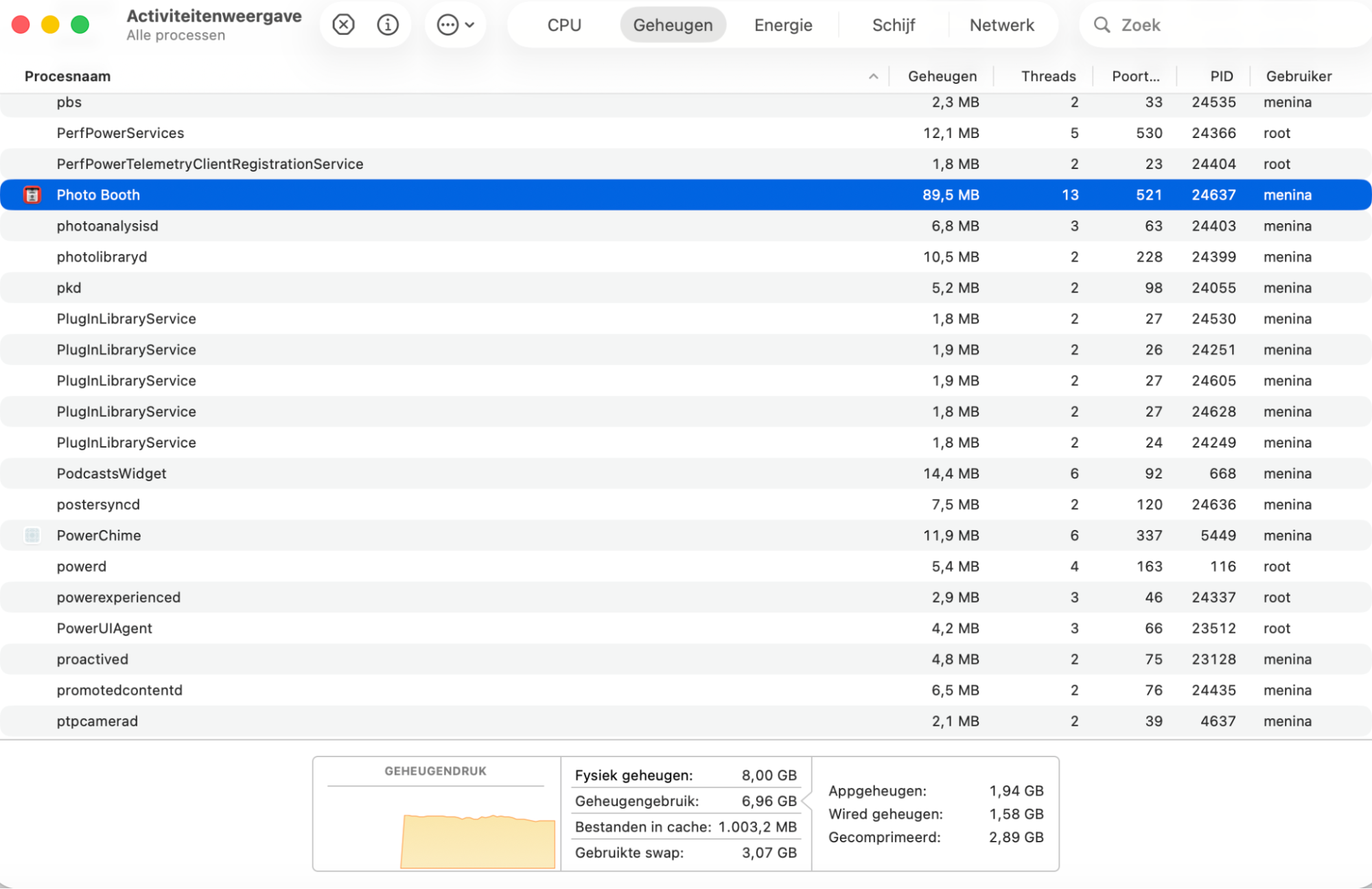Click the 12,1 MB memory value
The height and width of the screenshot is (889, 1372).
pos(951,133)
